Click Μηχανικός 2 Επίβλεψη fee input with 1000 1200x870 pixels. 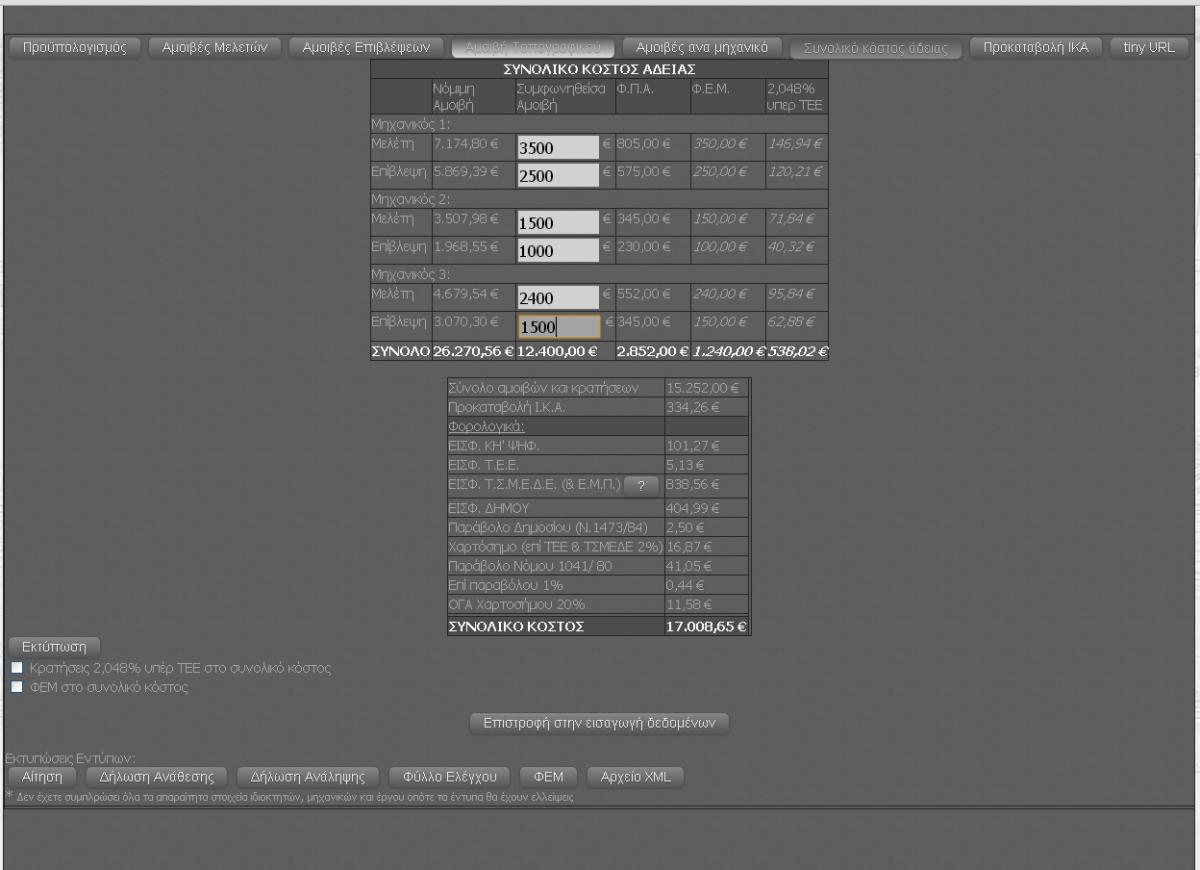(x=558, y=251)
